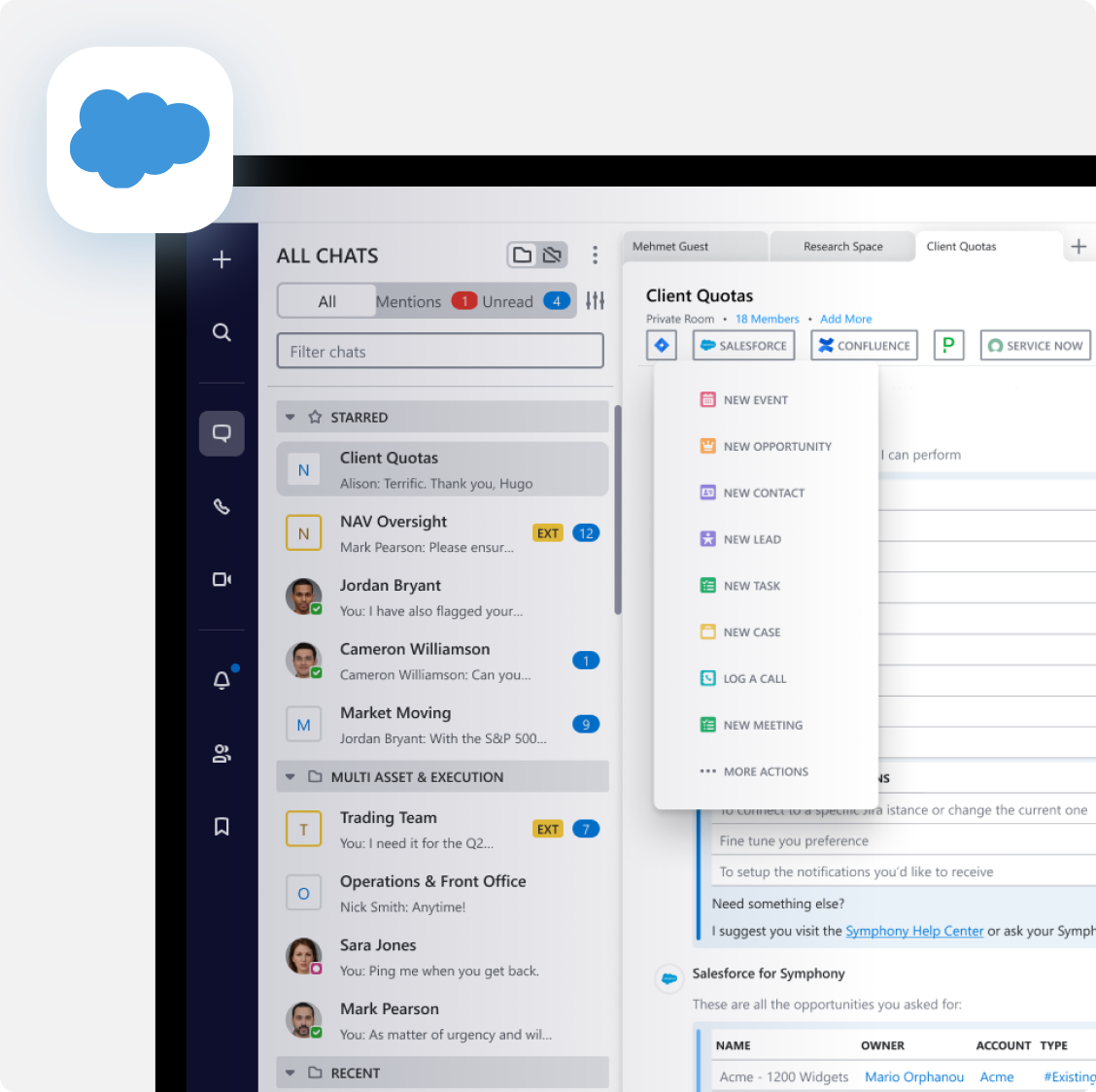This screenshot has width=1096, height=1092.
Task: Click the Filter chats input field
Action: coord(440,352)
